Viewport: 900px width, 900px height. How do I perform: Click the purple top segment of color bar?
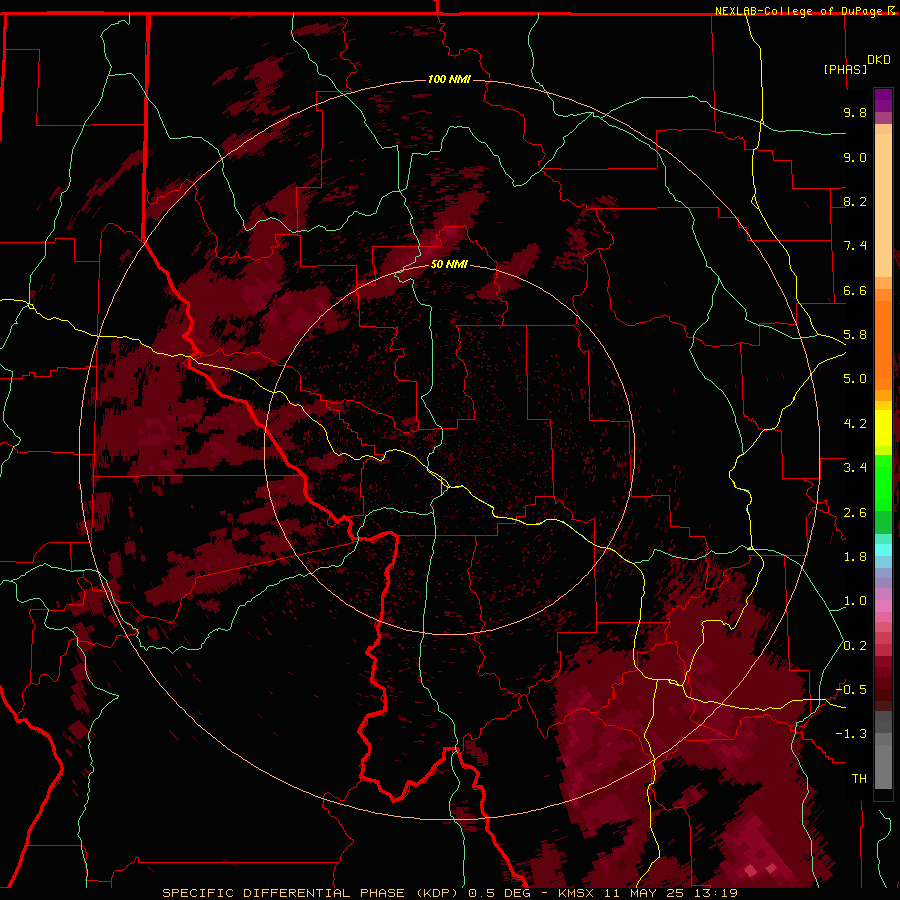pos(883,100)
